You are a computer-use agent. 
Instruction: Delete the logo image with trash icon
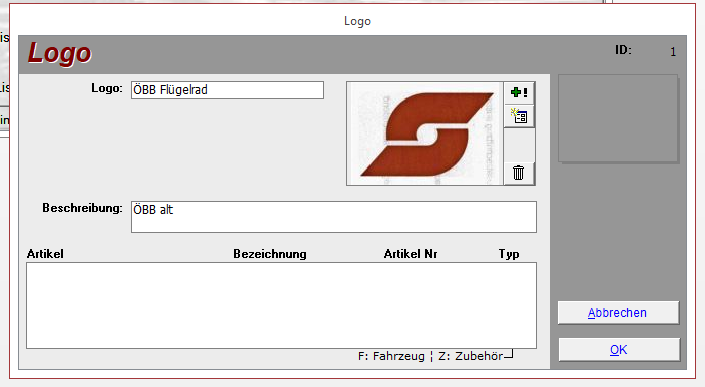(518, 173)
